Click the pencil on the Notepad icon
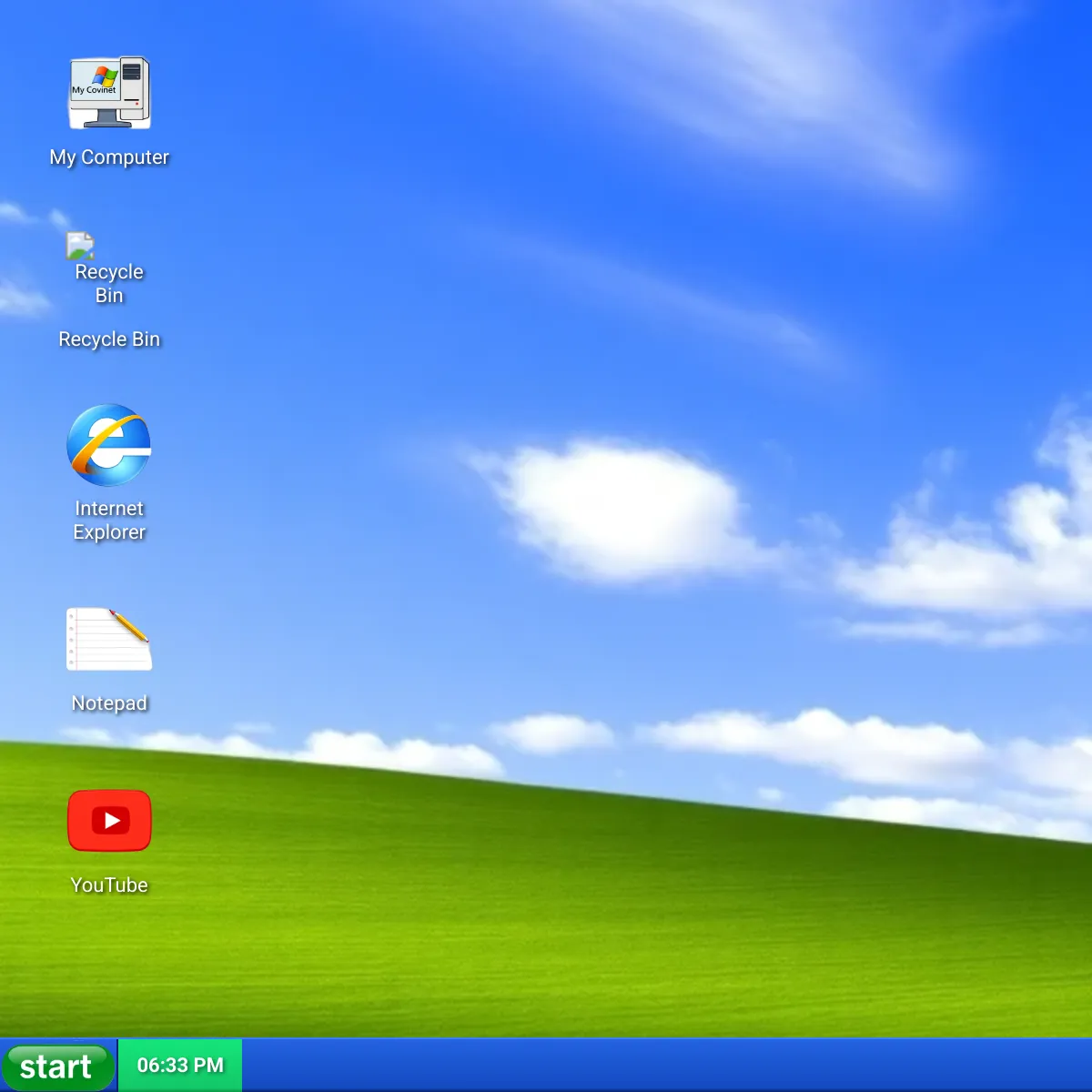 129,625
